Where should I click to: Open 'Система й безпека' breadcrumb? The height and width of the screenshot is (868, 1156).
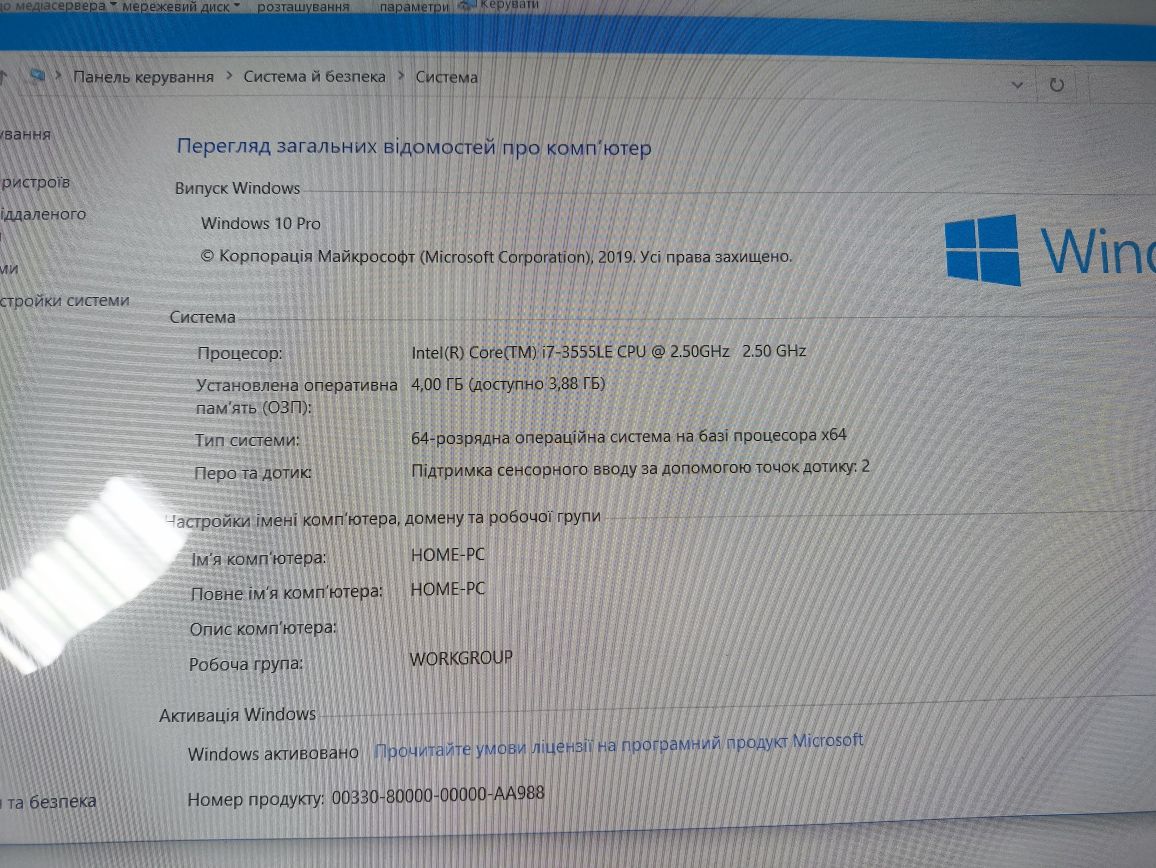coord(314,77)
